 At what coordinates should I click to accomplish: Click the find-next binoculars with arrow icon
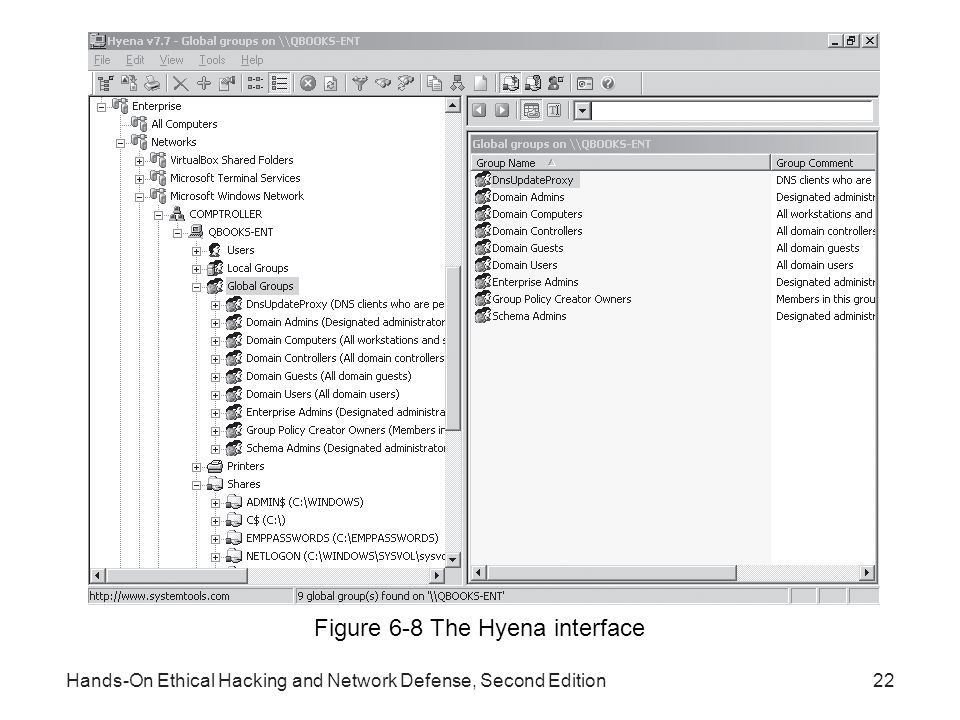pyautogui.click(x=405, y=83)
